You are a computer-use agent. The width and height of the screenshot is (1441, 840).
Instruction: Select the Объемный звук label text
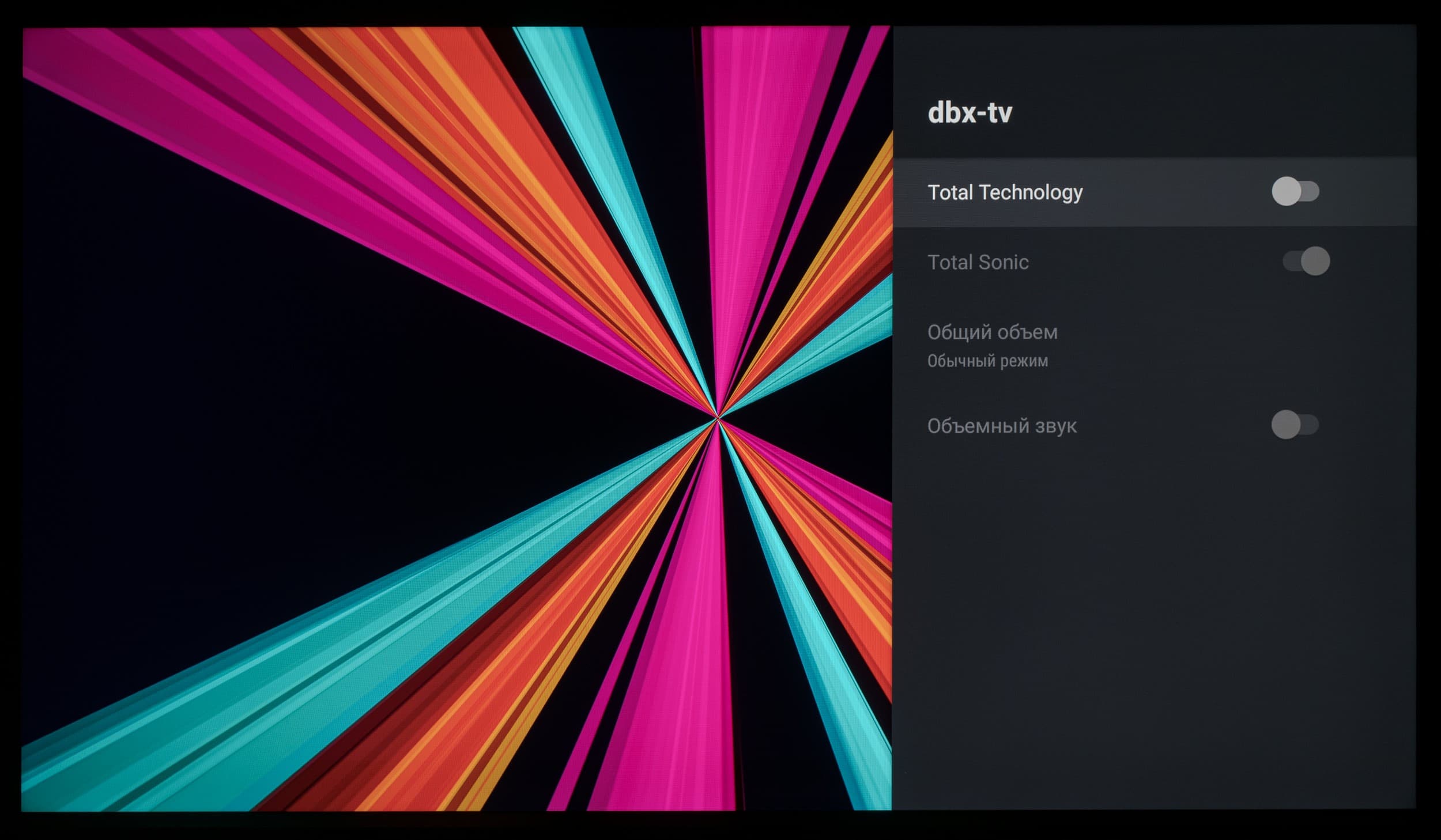click(1002, 426)
